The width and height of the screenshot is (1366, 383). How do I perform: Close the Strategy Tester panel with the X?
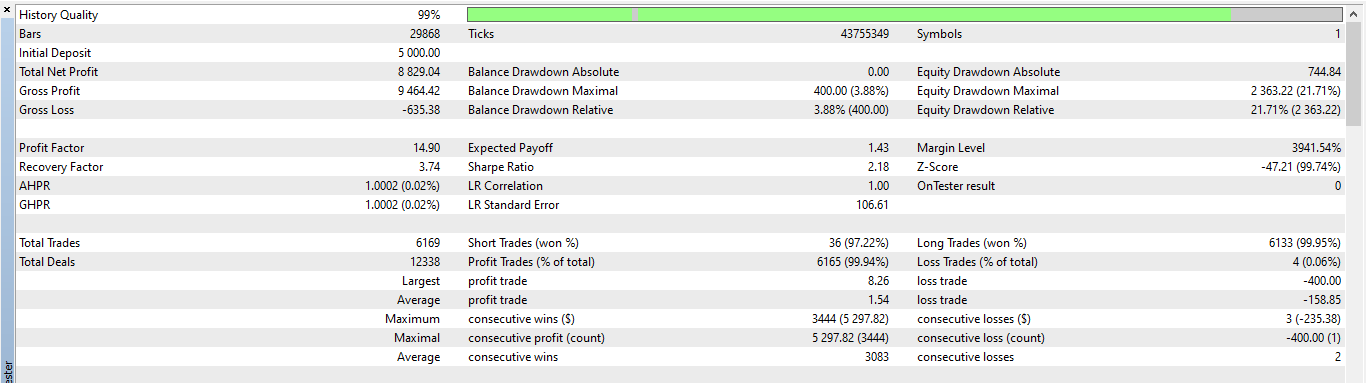[7, 9]
